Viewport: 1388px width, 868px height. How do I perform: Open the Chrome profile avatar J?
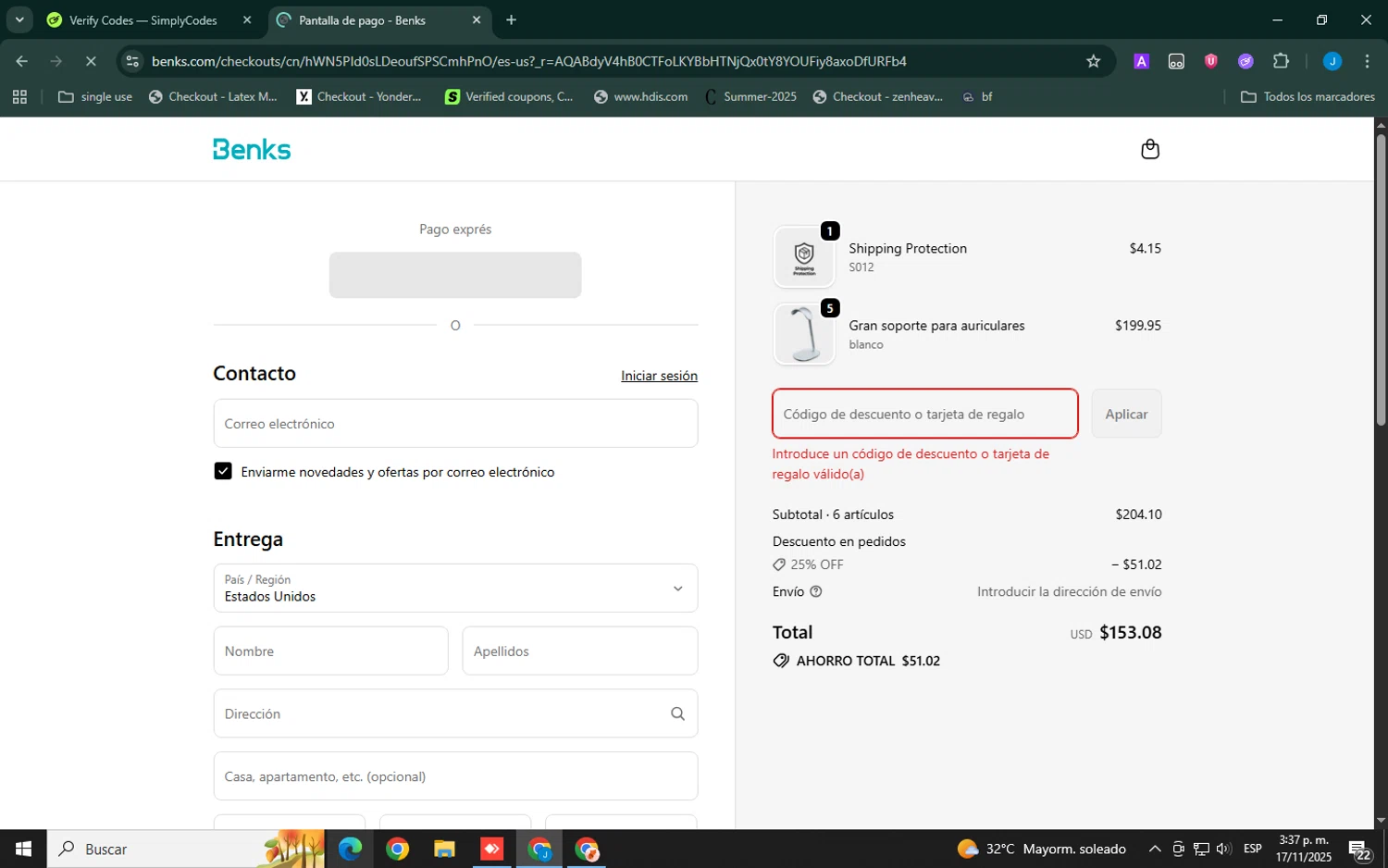tap(1332, 61)
